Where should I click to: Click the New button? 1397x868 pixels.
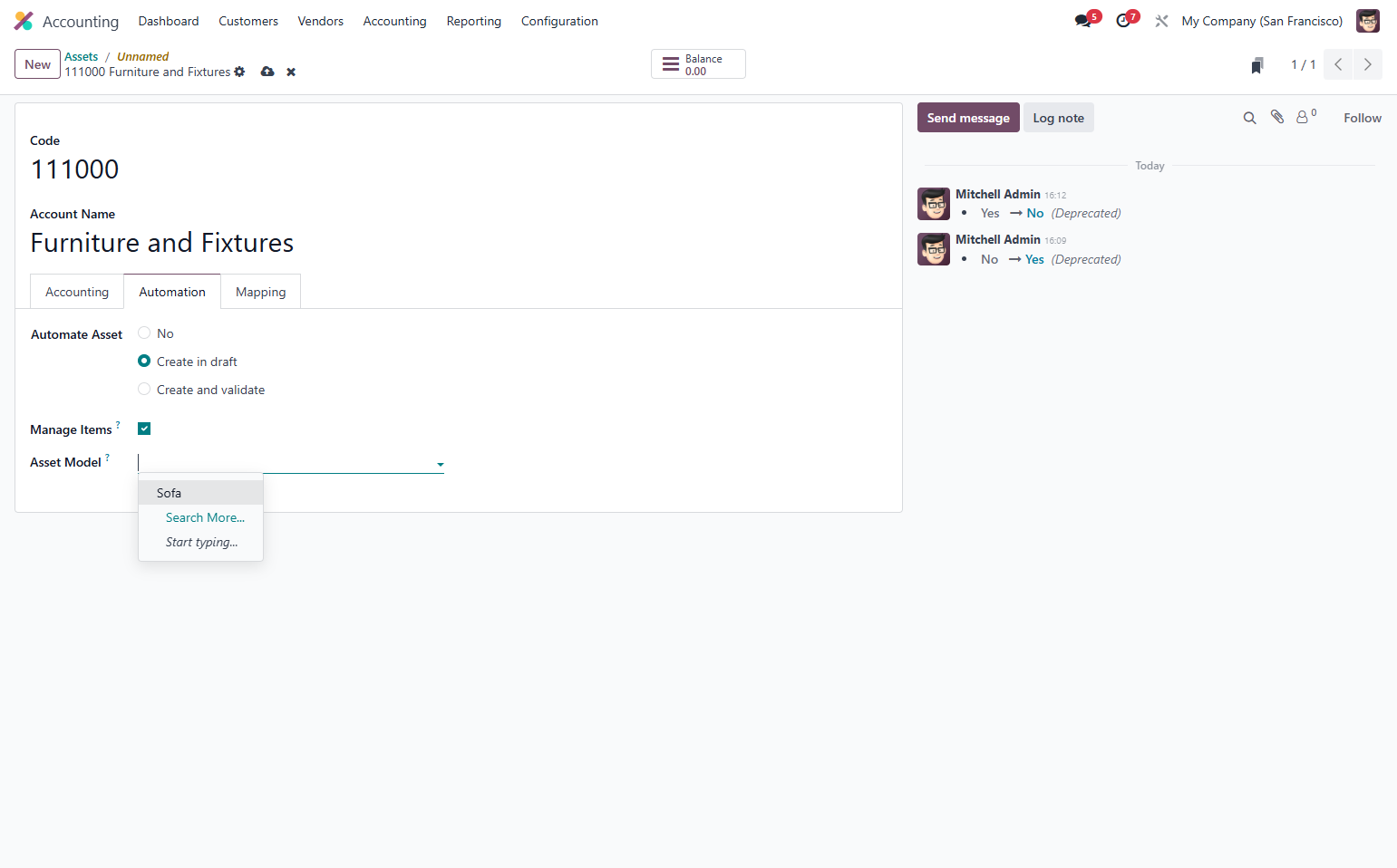[37, 64]
